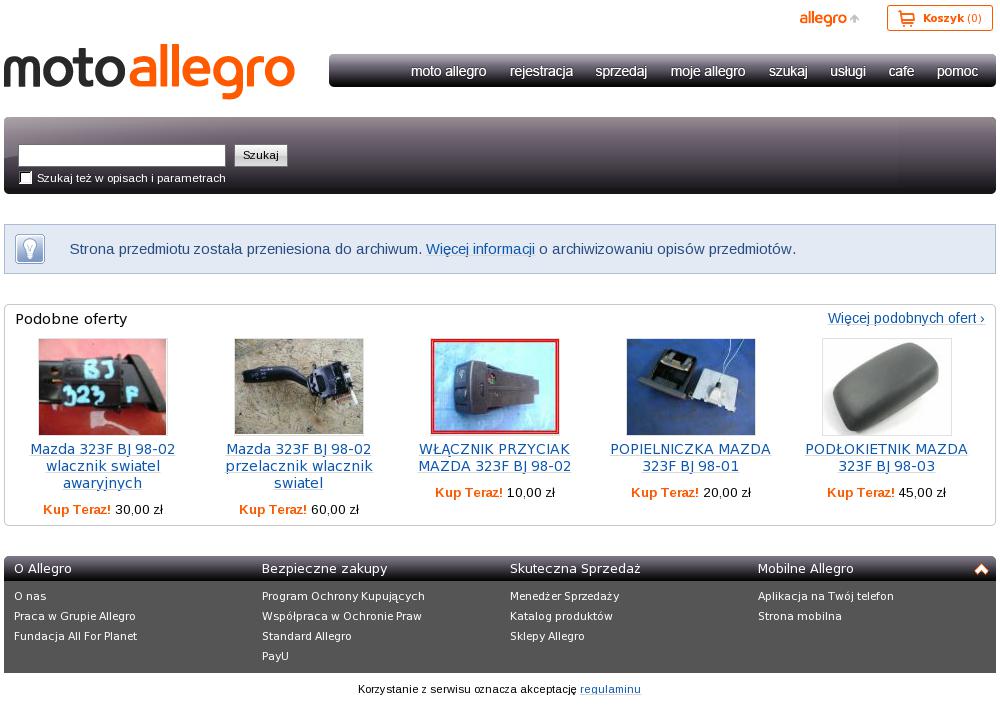Open the rejestracja menu item
Screen dimensions: 1000x709
click(x=541, y=71)
